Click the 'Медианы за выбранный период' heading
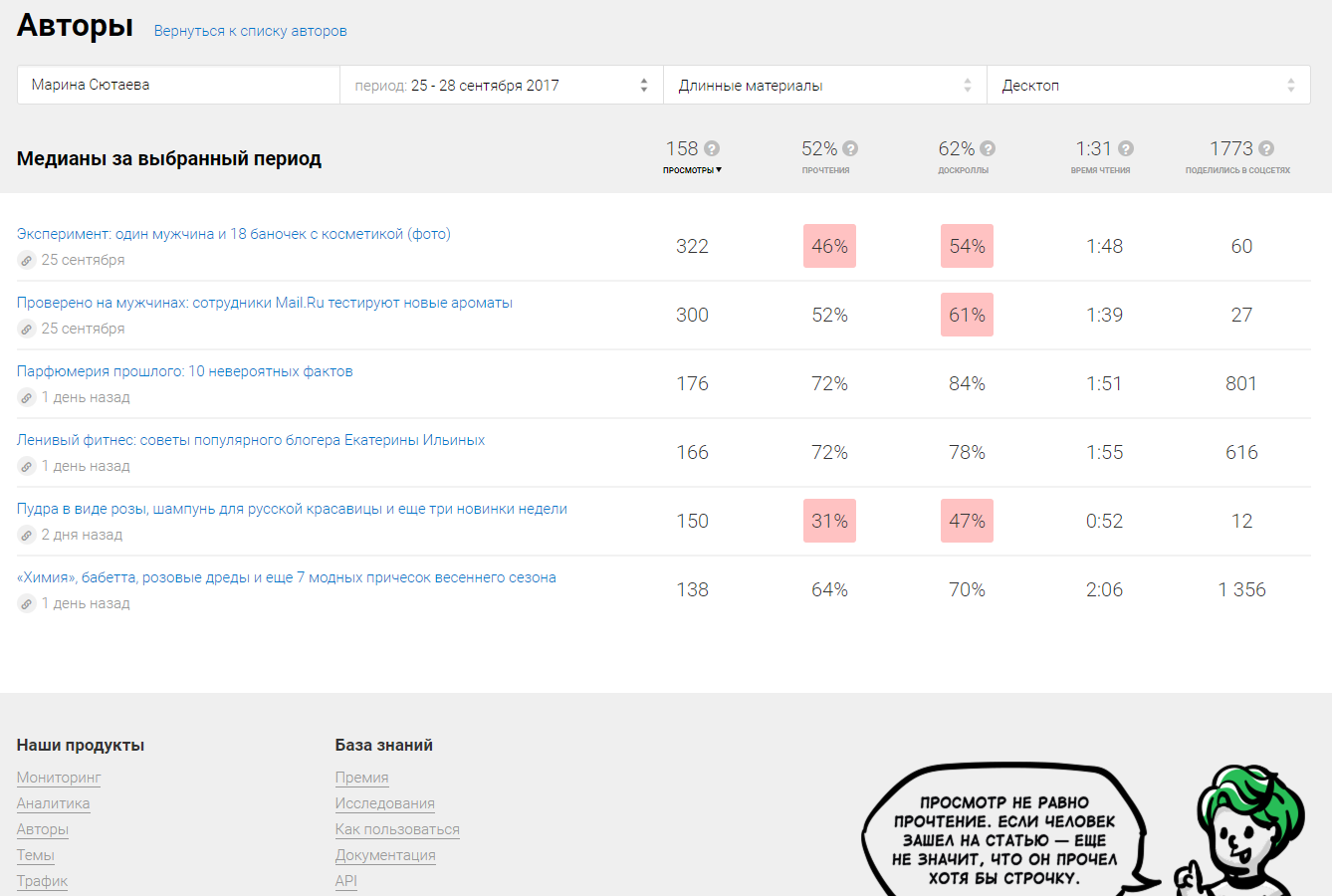 [x=169, y=158]
